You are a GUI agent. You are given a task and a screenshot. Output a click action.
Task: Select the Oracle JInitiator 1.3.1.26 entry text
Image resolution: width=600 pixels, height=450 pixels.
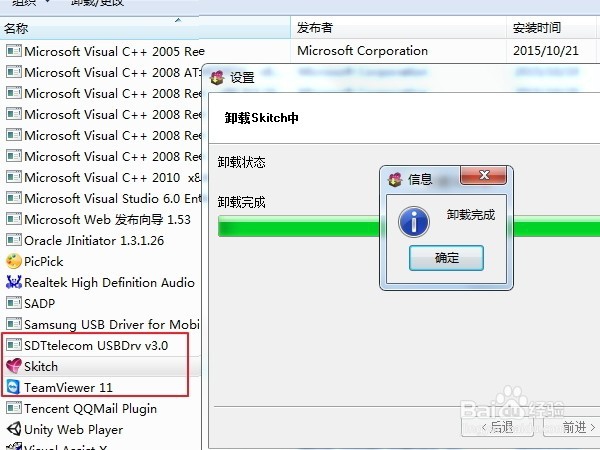94,241
